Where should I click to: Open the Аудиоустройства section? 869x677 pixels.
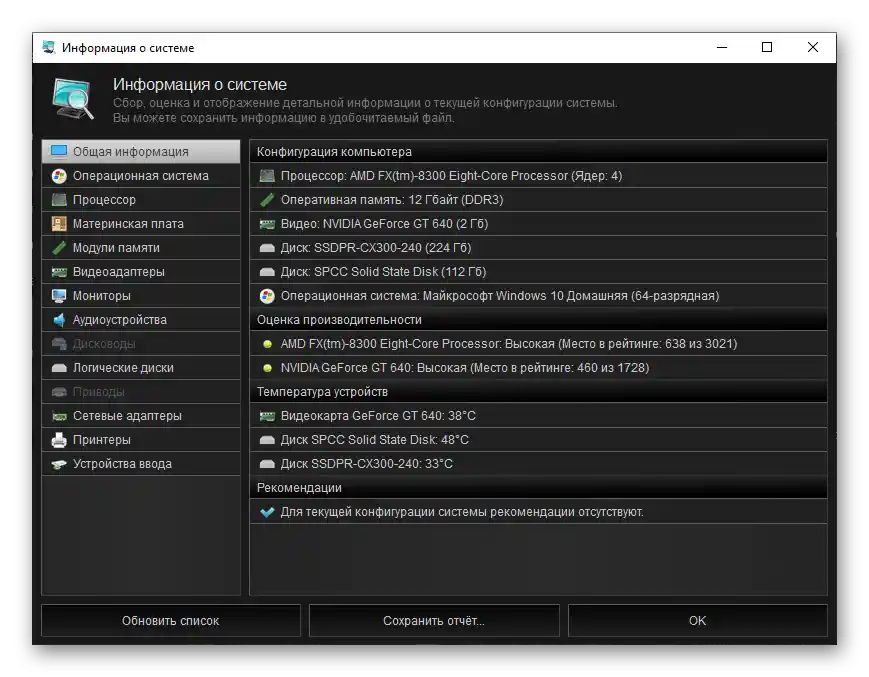(x=141, y=320)
